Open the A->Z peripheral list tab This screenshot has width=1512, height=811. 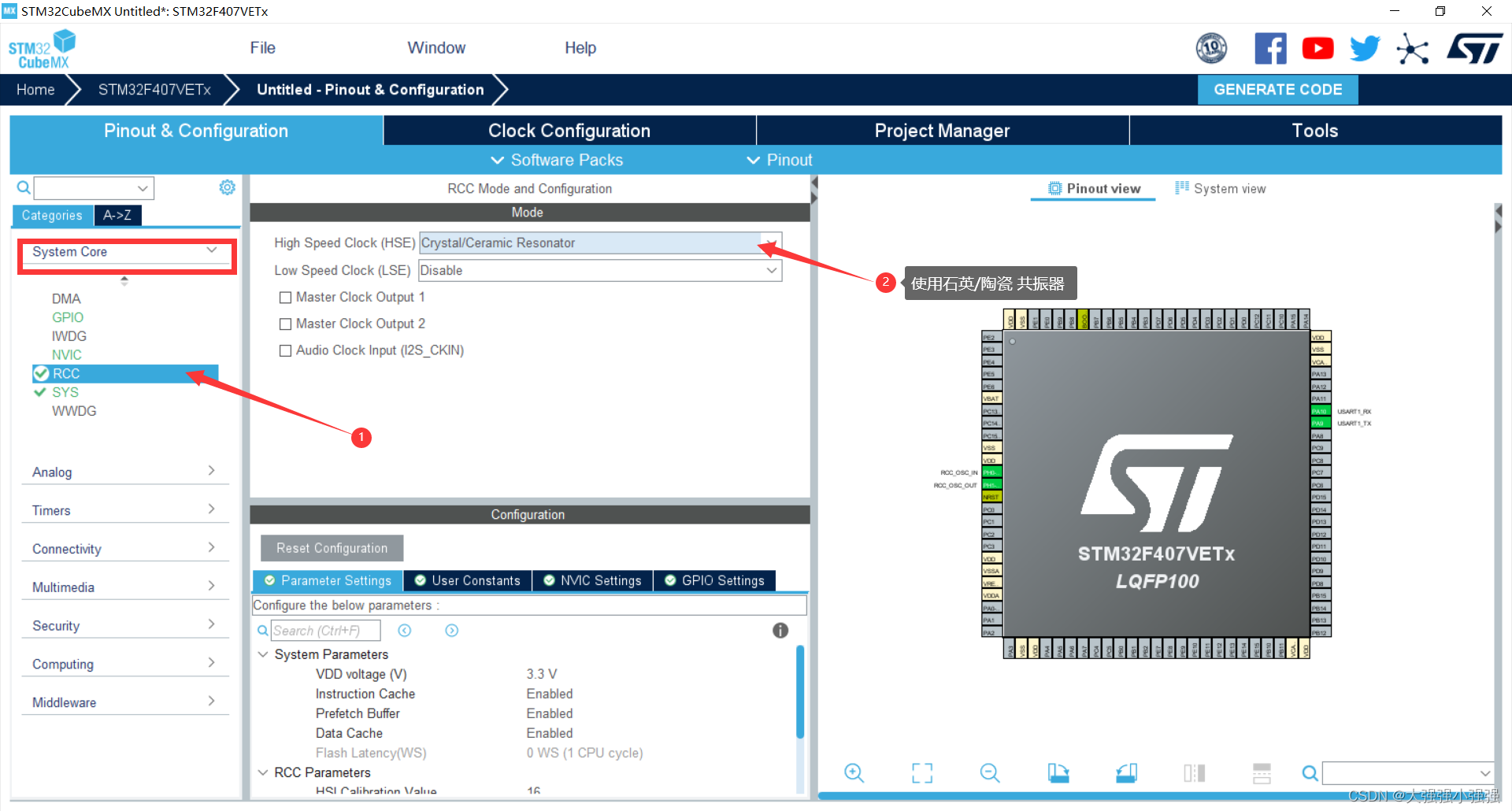point(117,215)
